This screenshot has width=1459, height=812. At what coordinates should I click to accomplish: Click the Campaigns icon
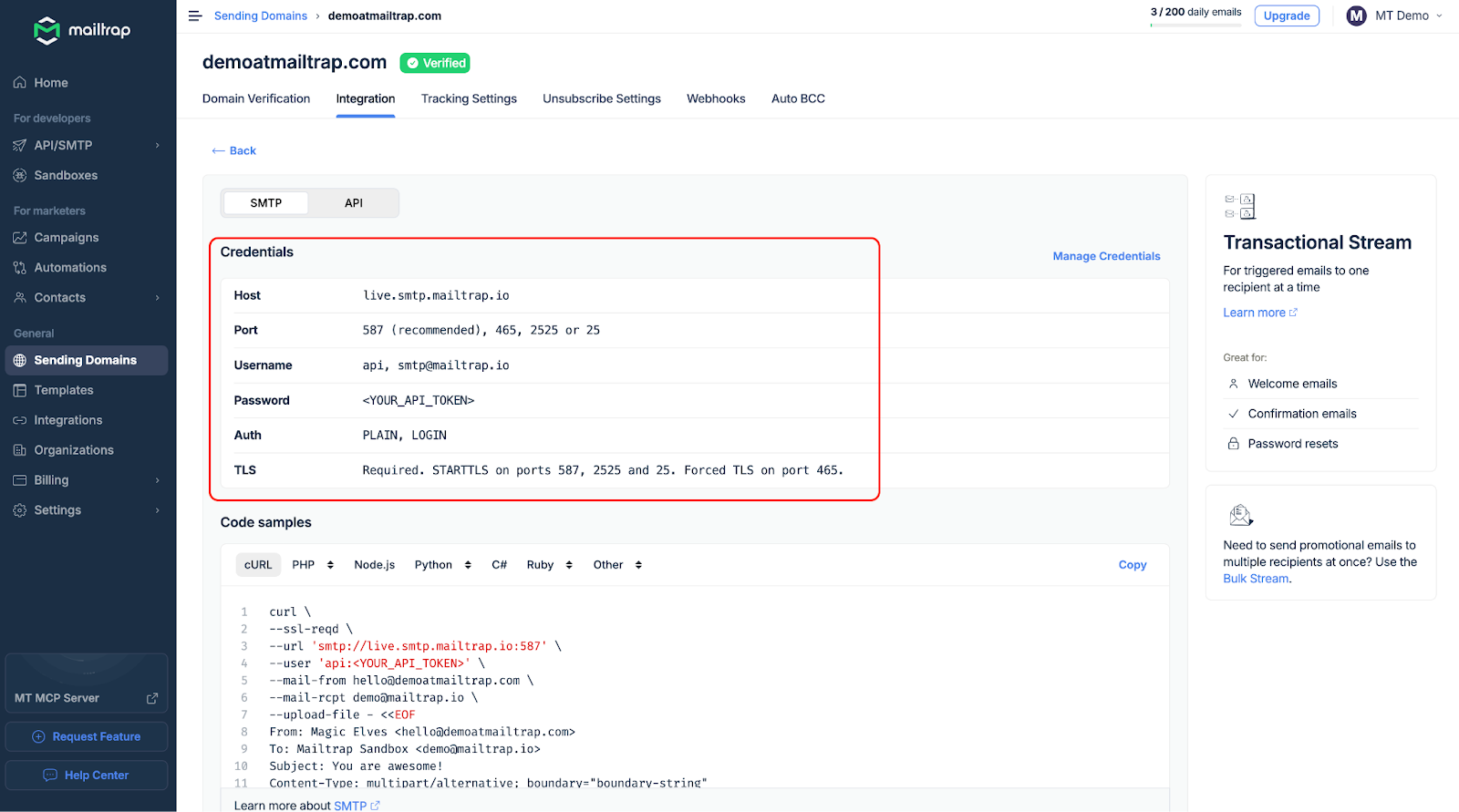[20, 238]
